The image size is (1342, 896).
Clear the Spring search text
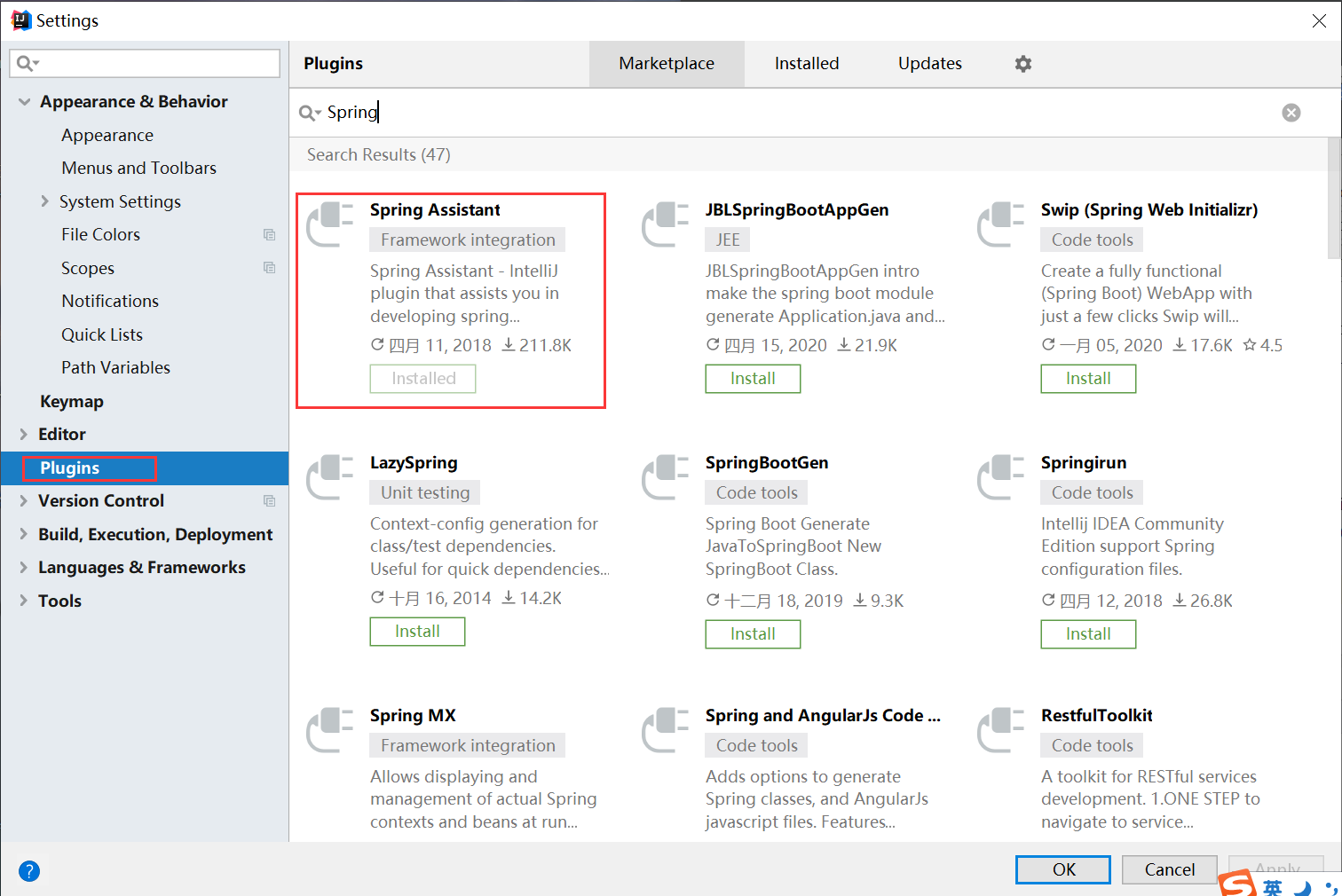click(x=1291, y=113)
